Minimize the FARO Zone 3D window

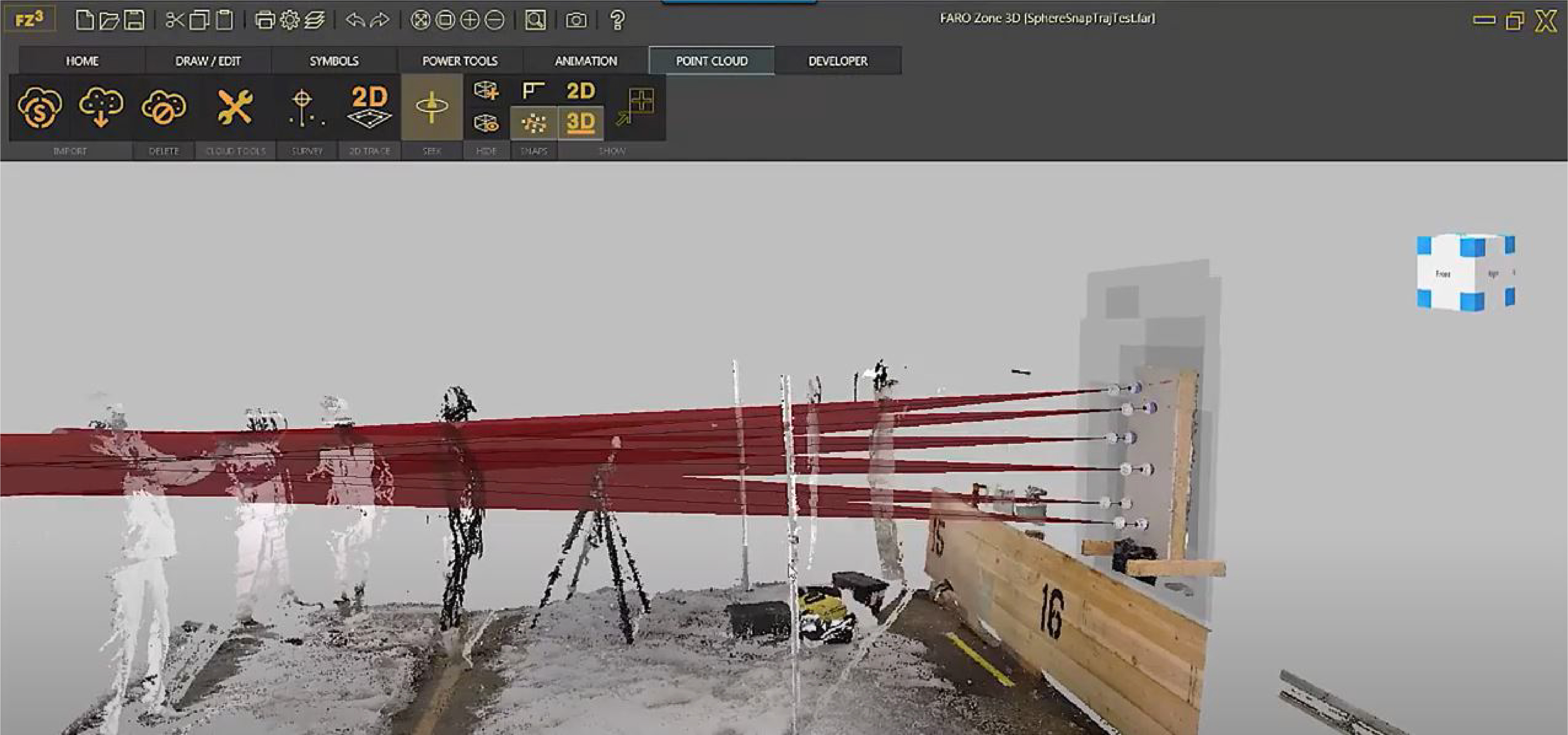pos(1484,21)
